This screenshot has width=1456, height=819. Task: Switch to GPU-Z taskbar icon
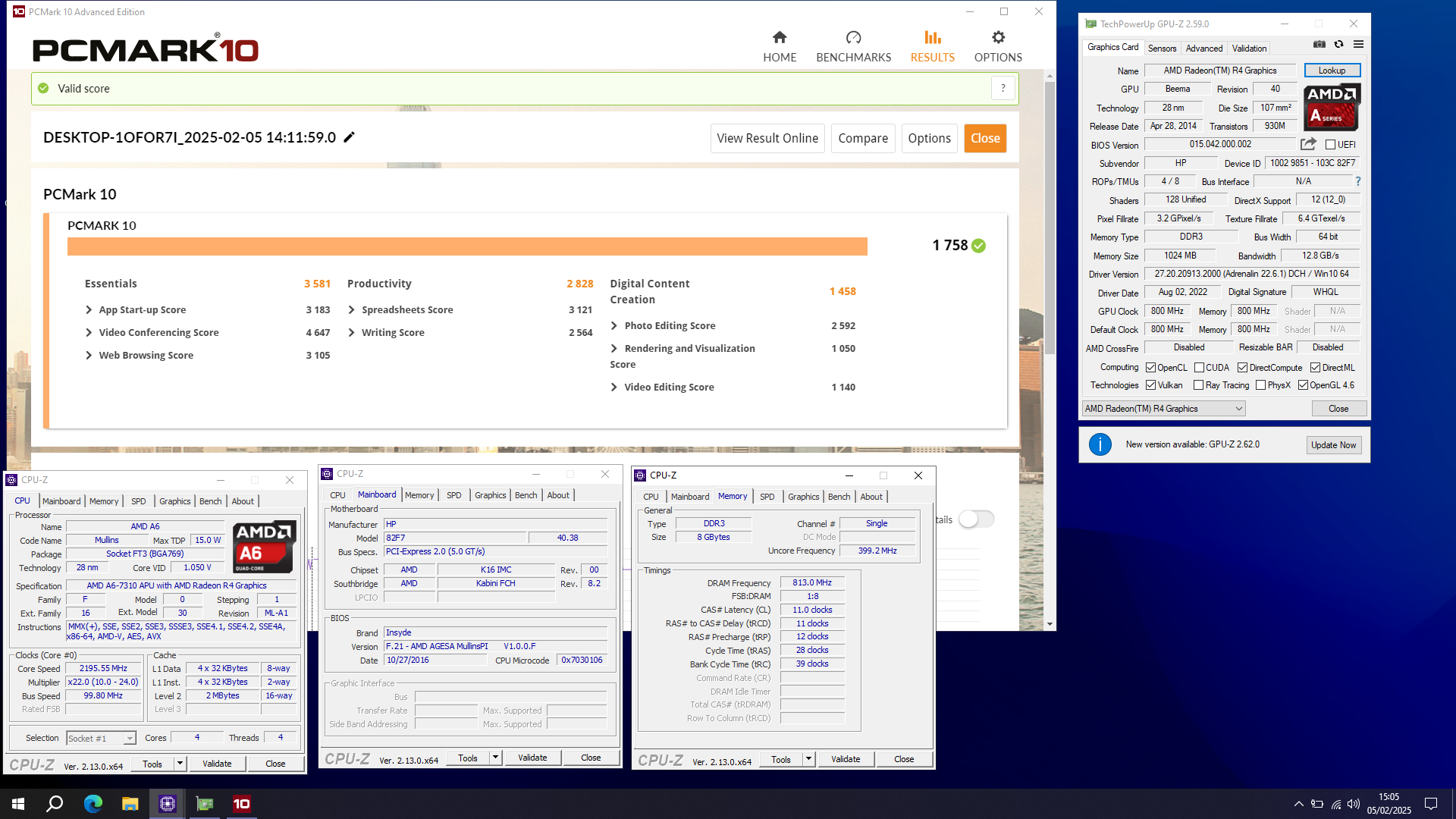(x=205, y=804)
